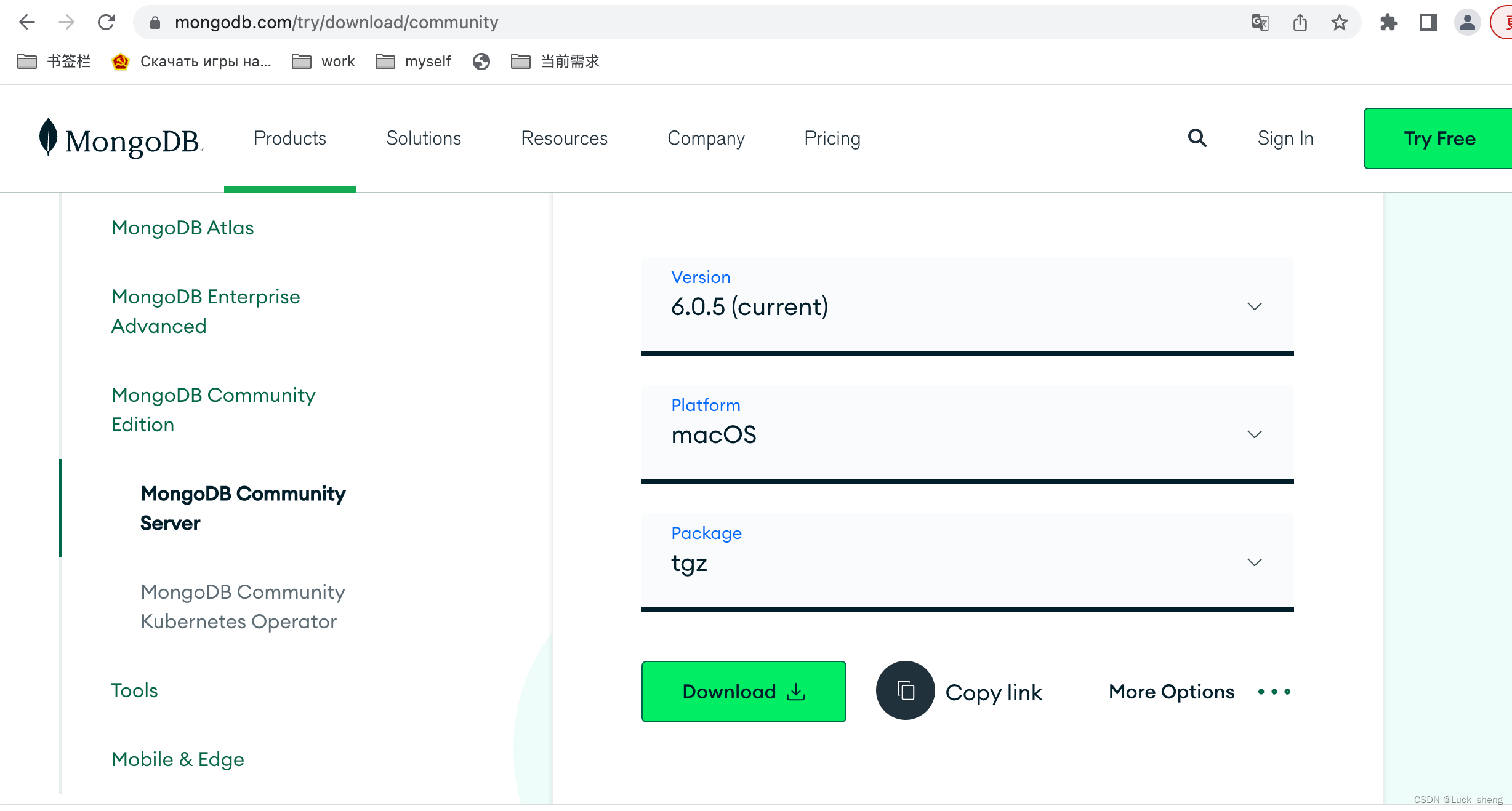Select MongoDB Community Kubernetes Operator

243,606
